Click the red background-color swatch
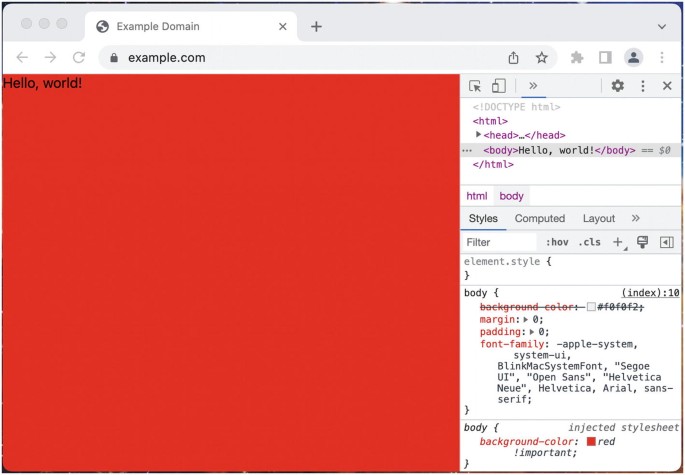Viewport: 685px width, 475px height. (x=591, y=441)
